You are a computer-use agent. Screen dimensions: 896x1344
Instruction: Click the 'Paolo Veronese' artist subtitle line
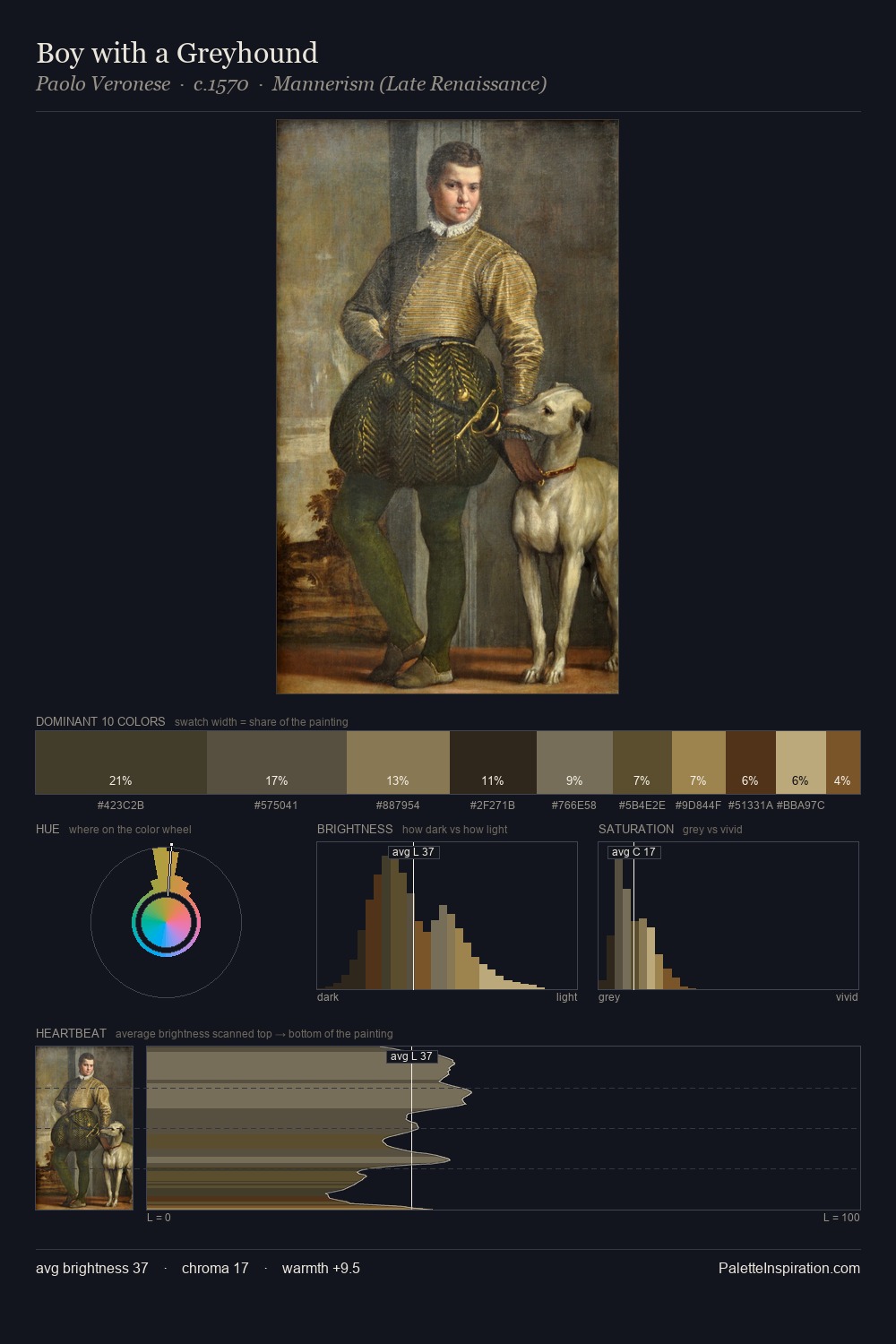click(291, 84)
